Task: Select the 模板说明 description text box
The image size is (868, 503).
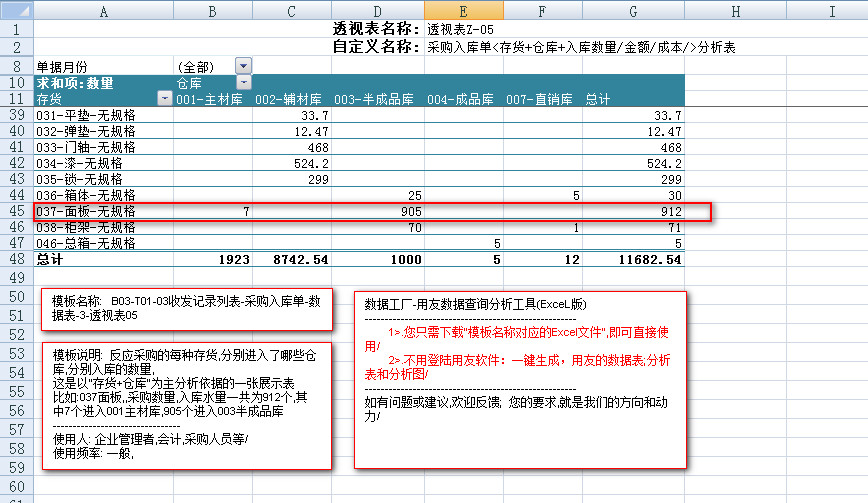Action: (190, 404)
